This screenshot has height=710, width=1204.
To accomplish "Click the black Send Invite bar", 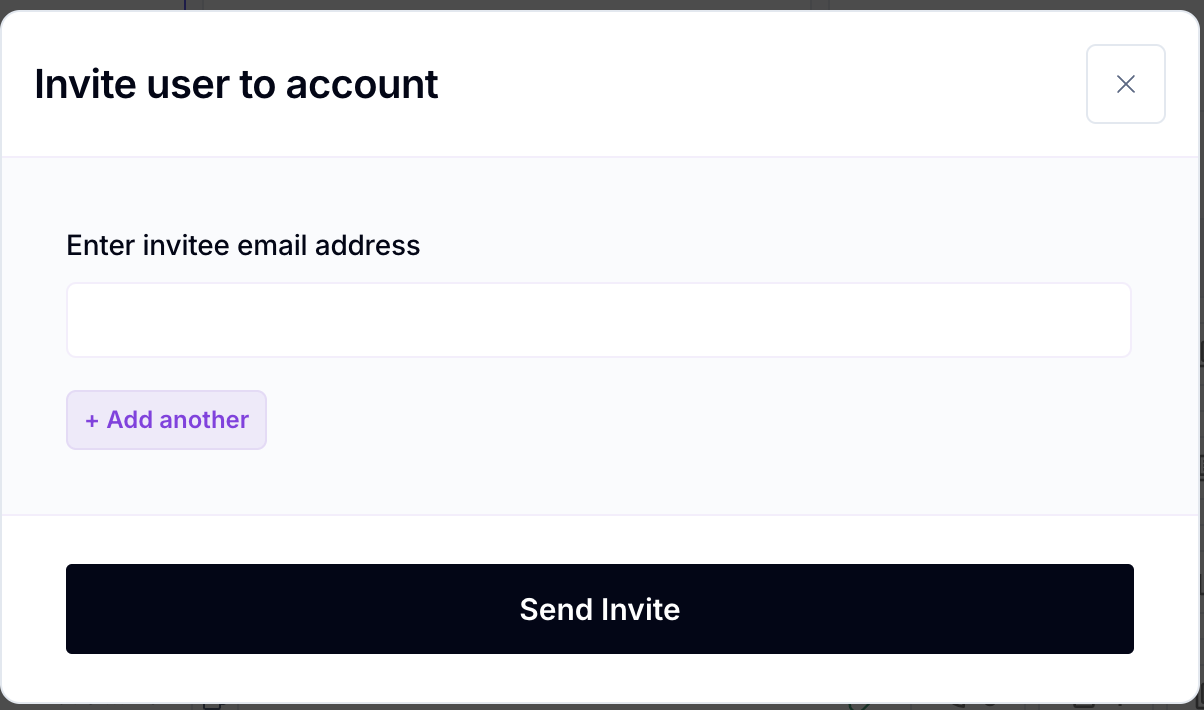I will point(599,609).
